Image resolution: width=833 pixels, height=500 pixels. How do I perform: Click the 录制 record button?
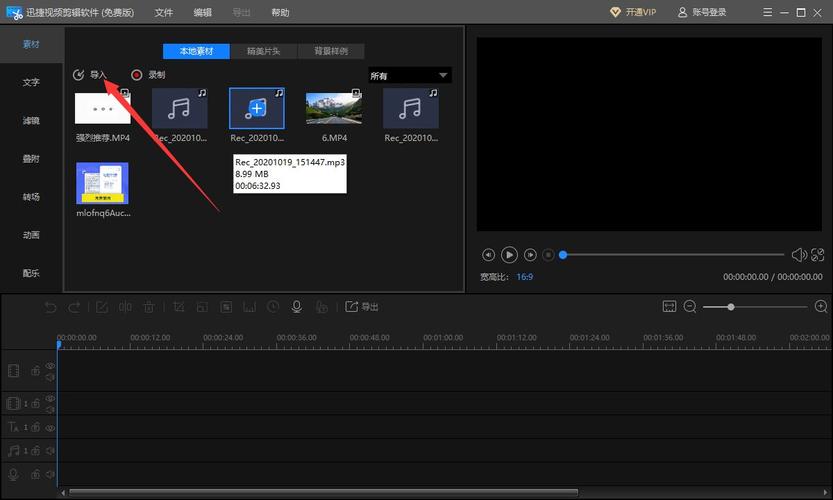tap(148, 75)
